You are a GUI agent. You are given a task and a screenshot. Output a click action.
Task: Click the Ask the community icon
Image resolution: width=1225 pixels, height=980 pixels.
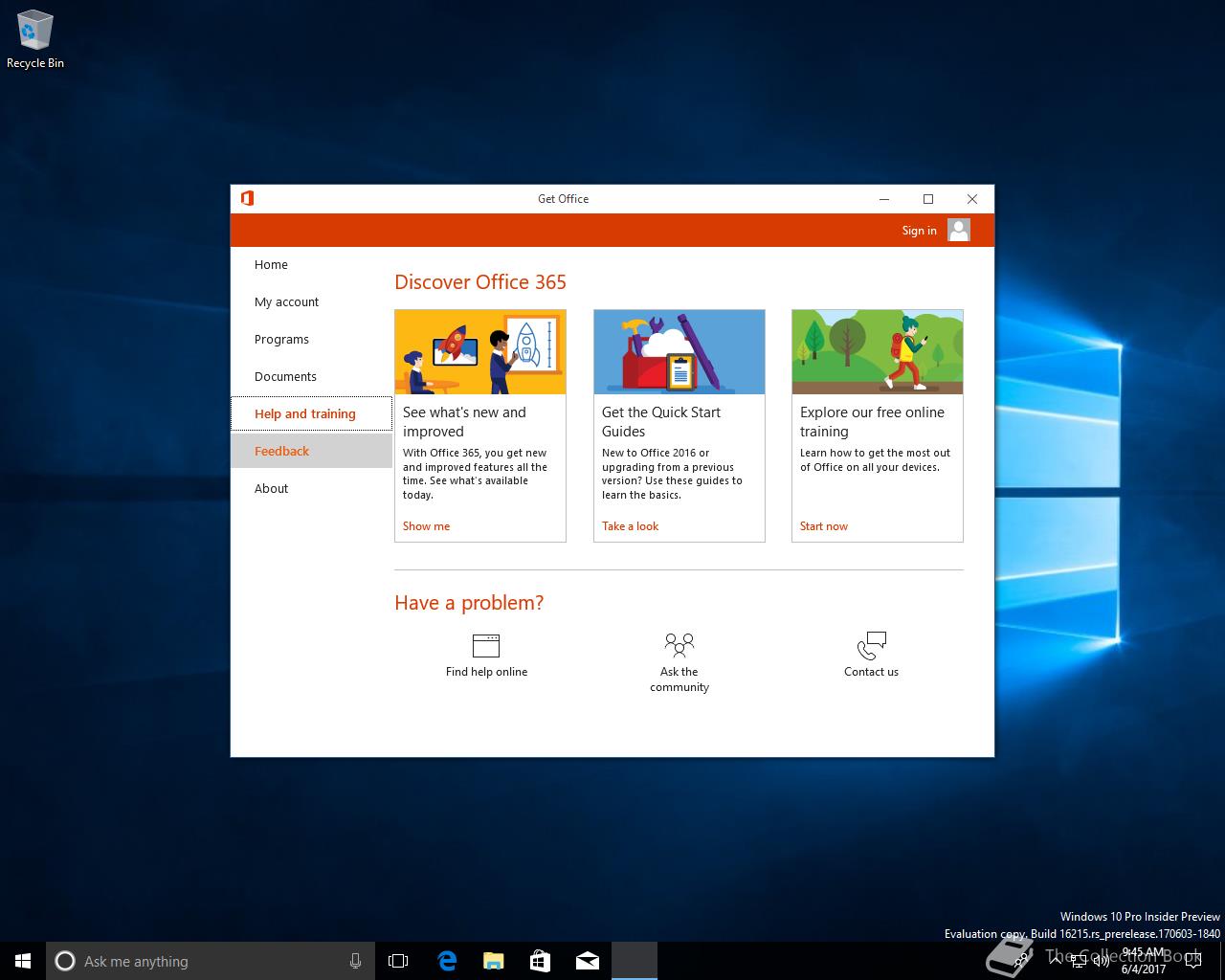679,645
